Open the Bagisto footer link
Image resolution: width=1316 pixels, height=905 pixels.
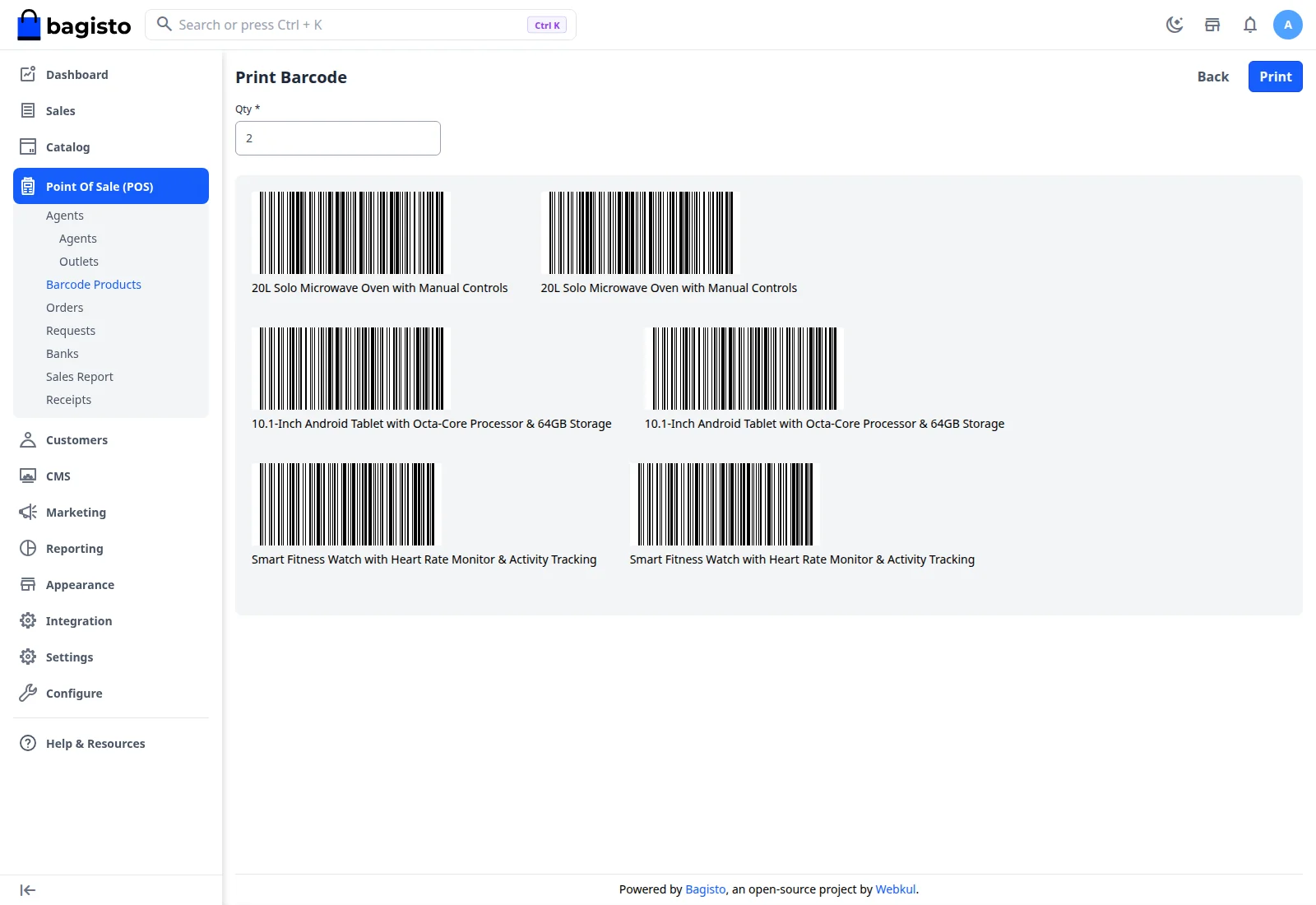[x=706, y=889]
